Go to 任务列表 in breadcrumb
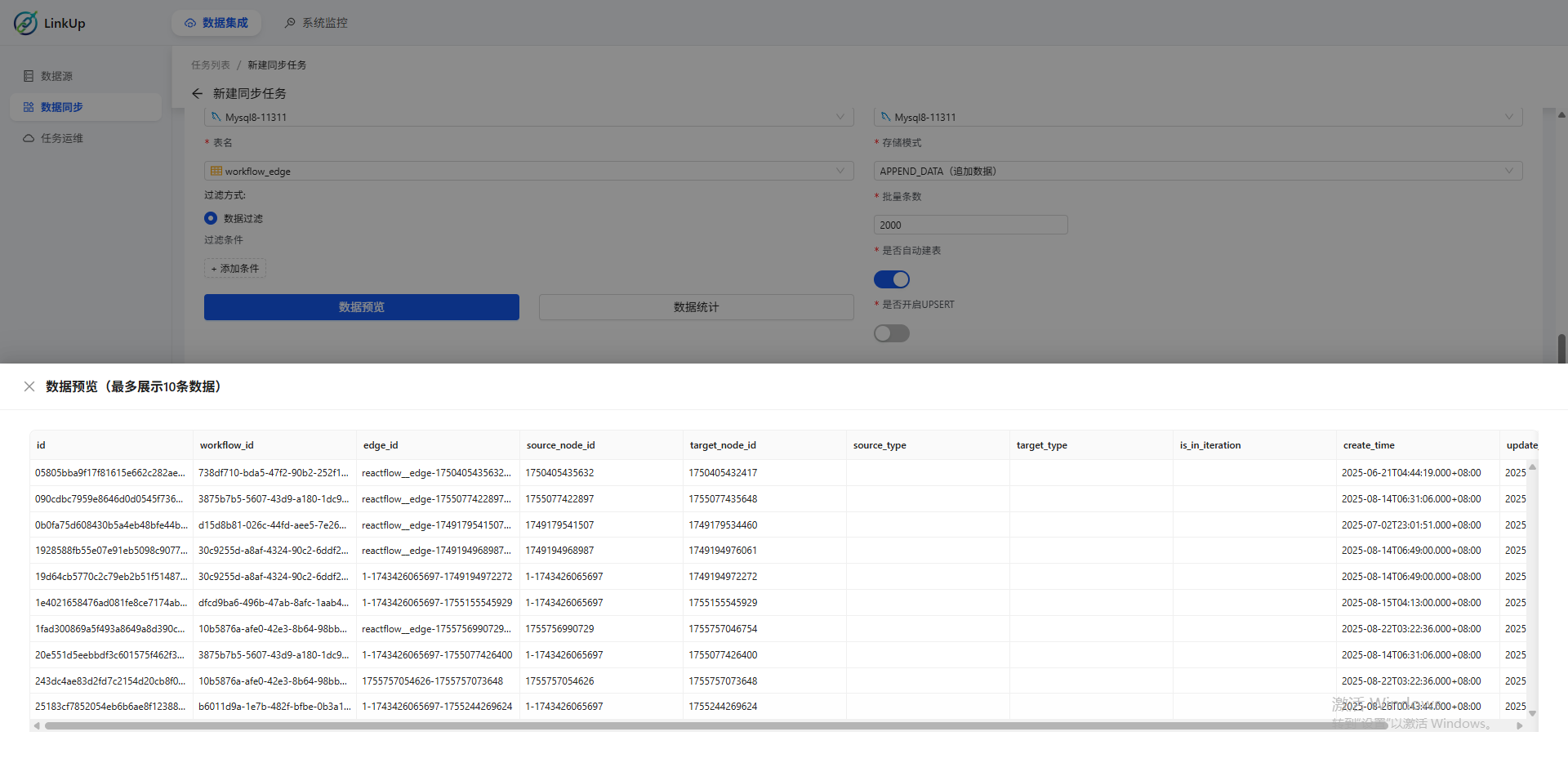Screen dimensions: 1568x772 tap(211, 65)
